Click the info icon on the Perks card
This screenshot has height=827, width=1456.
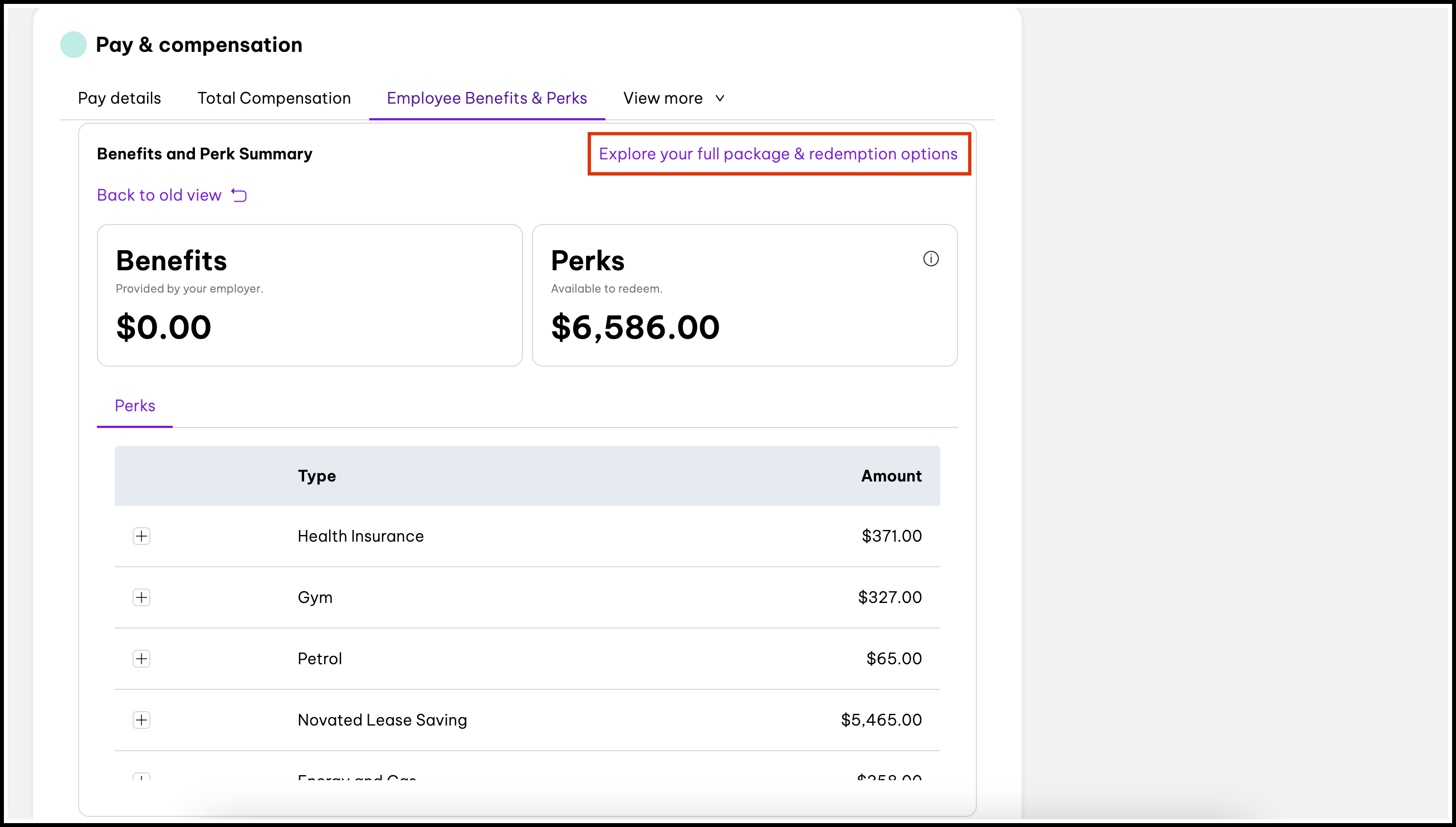(x=930, y=259)
